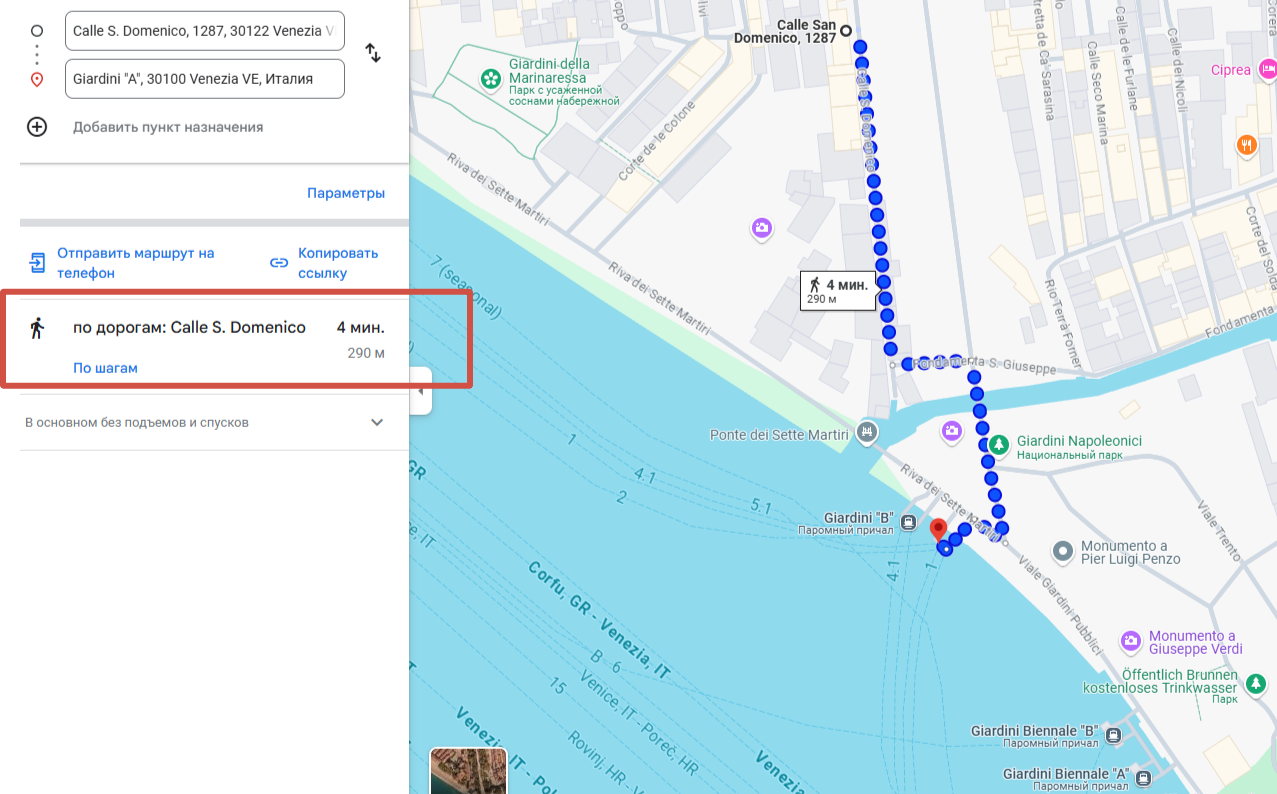1277x794 pixels.
Task: Click the "4 мин." duration in route panel
Action: pos(360,327)
